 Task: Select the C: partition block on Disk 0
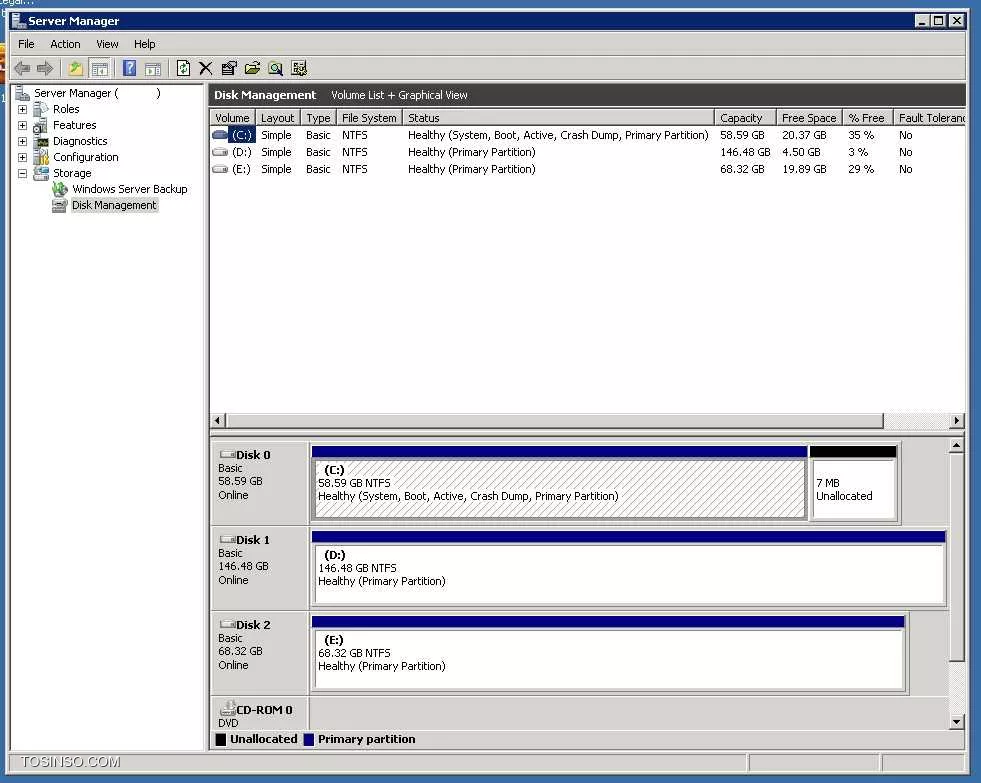(559, 483)
